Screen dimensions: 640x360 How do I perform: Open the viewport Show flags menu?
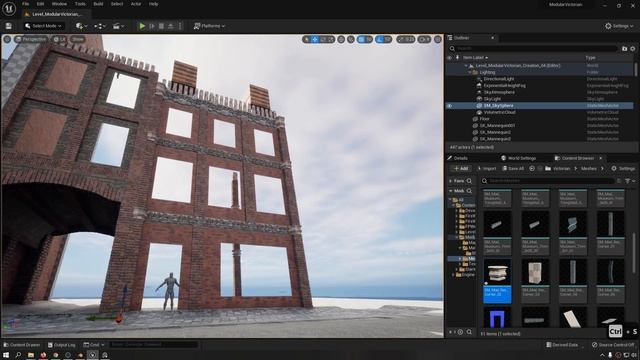[x=77, y=39]
